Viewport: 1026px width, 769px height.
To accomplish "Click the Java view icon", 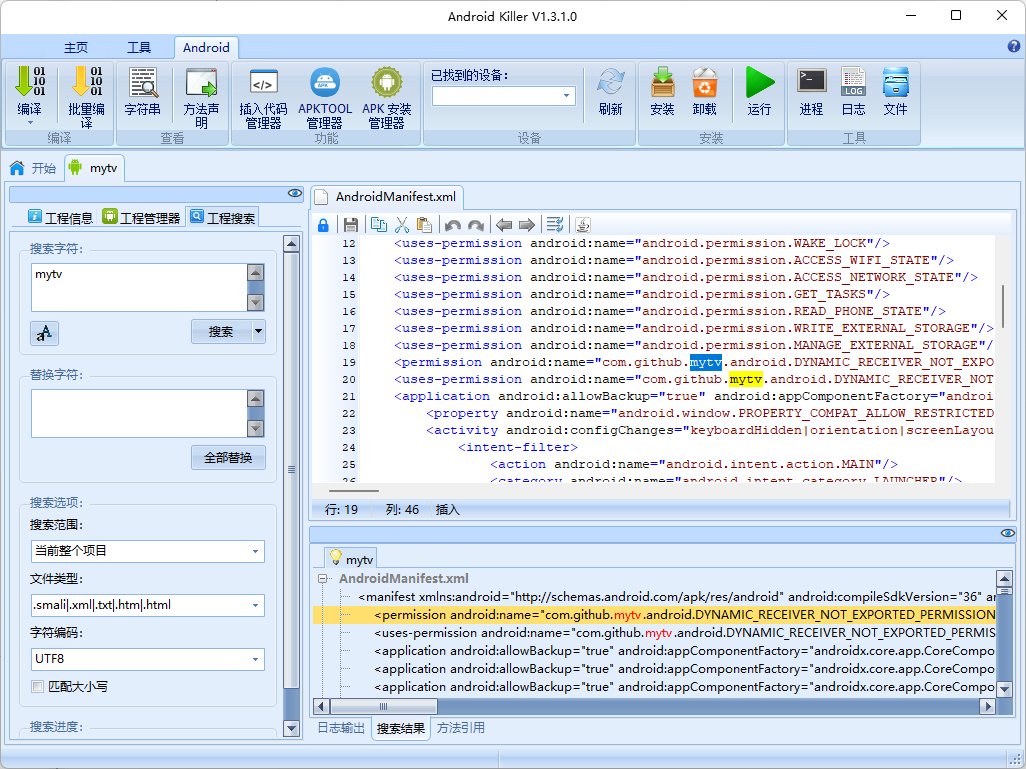I will 583,225.
